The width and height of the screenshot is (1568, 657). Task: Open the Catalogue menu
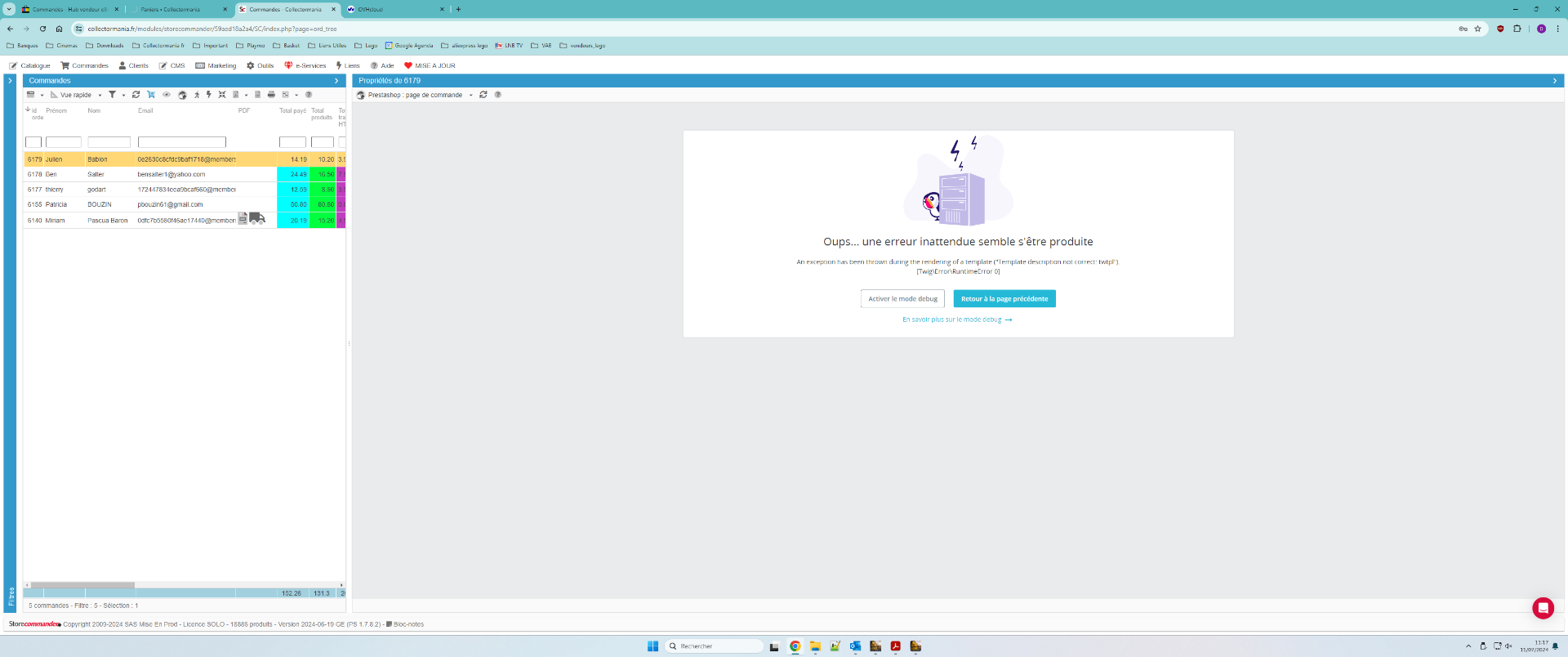(29, 65)
